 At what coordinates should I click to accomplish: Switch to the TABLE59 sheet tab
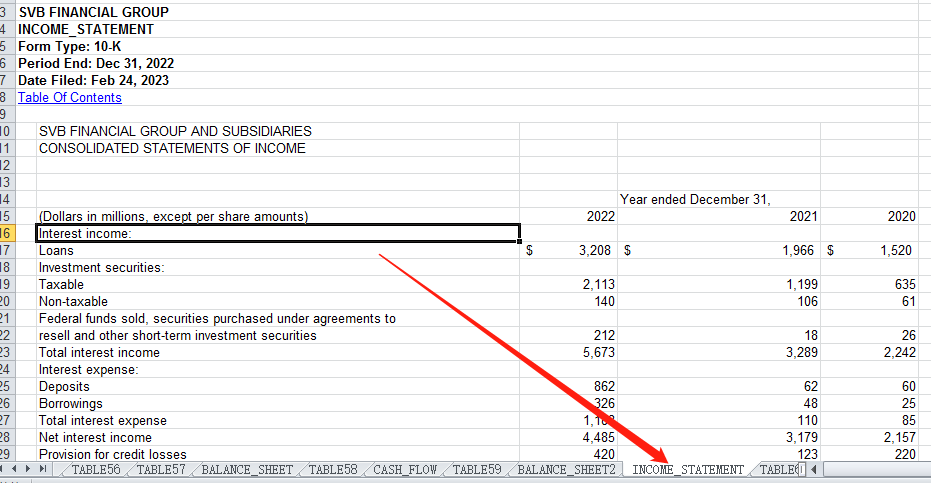[x=477, y=469]
